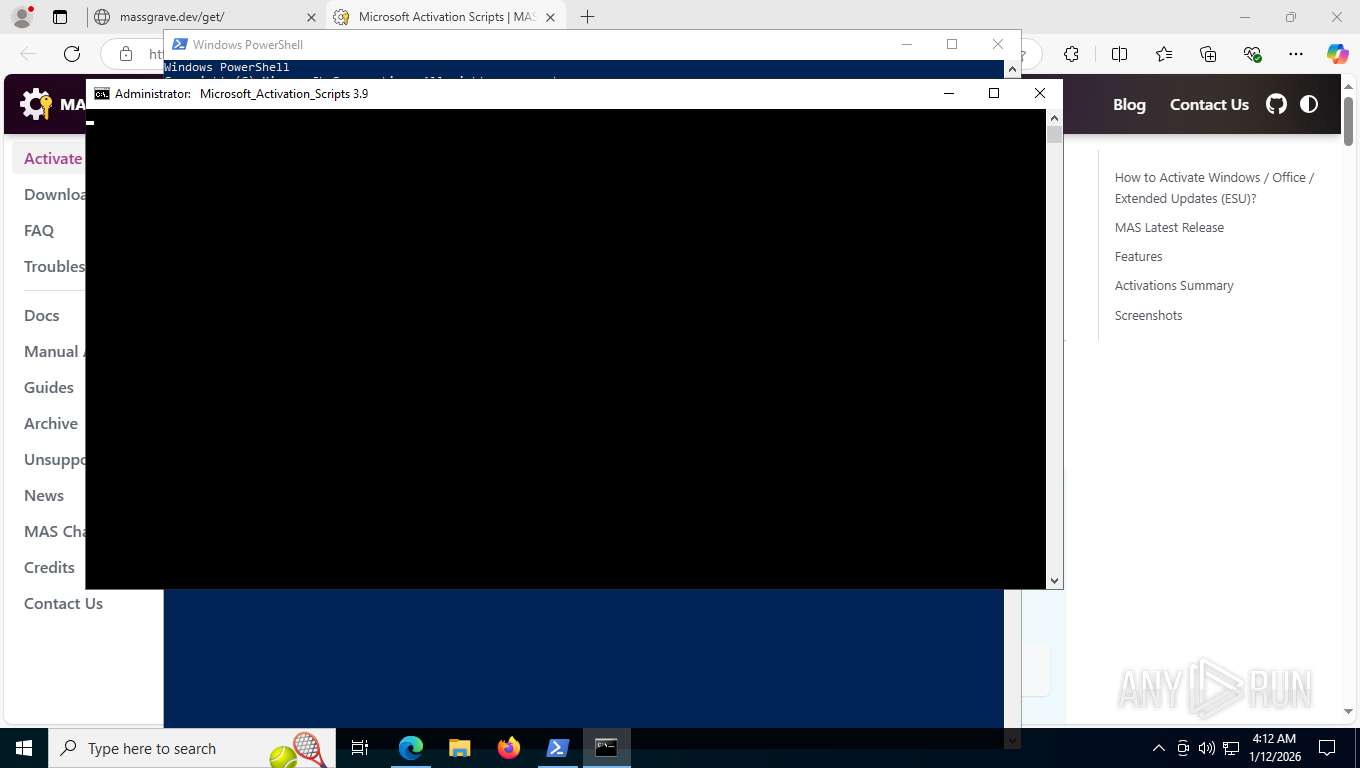Click the webpage scrollbar down arrow

[x=1349, y=712]
